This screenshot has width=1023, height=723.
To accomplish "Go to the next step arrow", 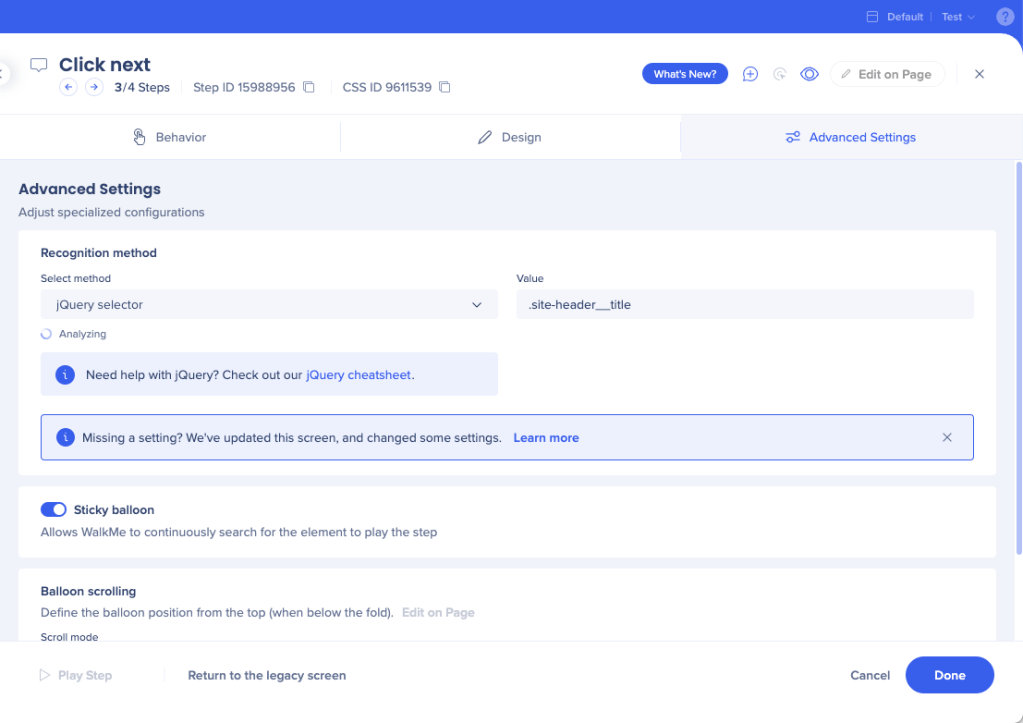I will coord(93,87).
